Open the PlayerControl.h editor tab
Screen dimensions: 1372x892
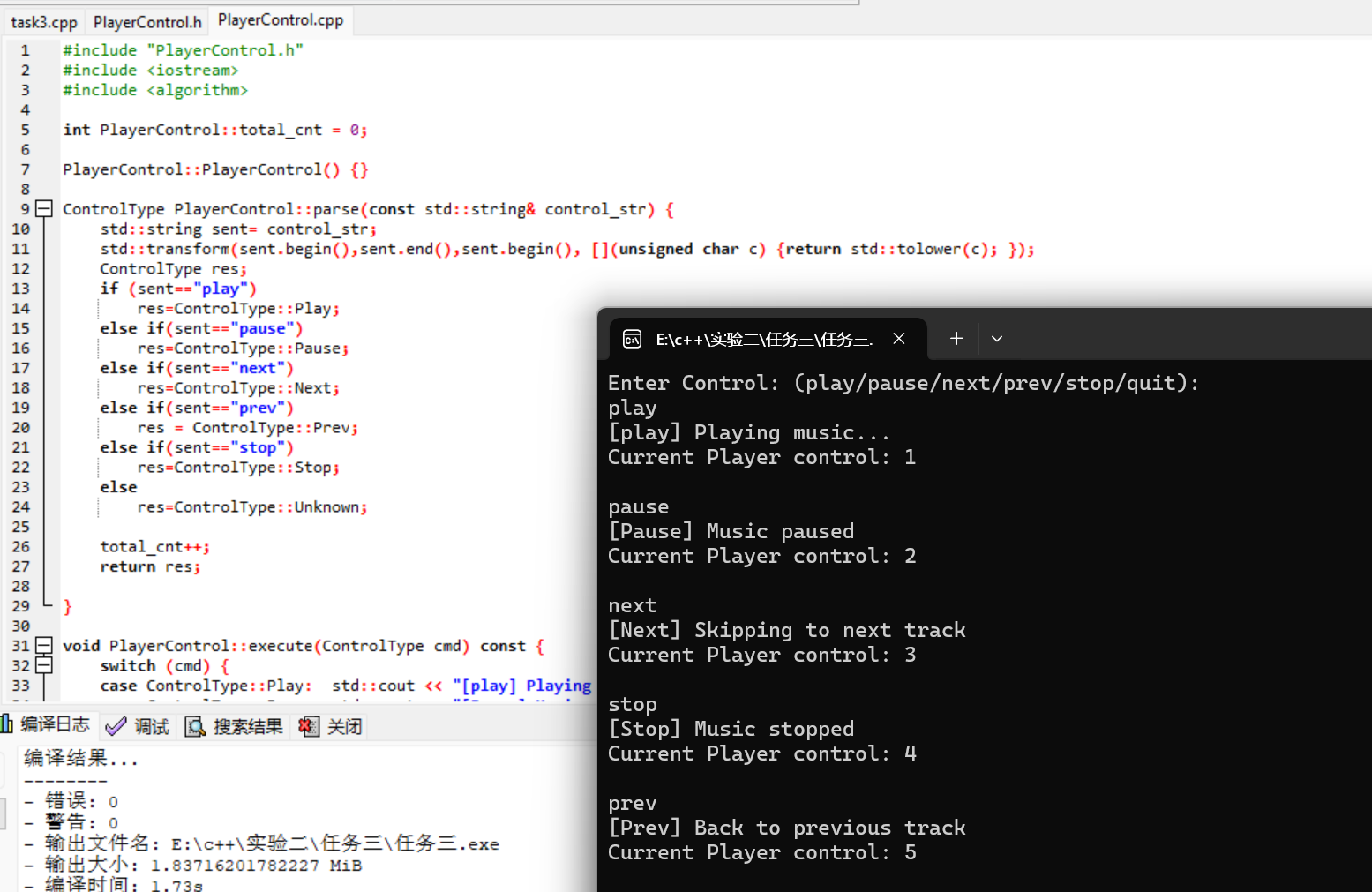click(x=147, y=22)
